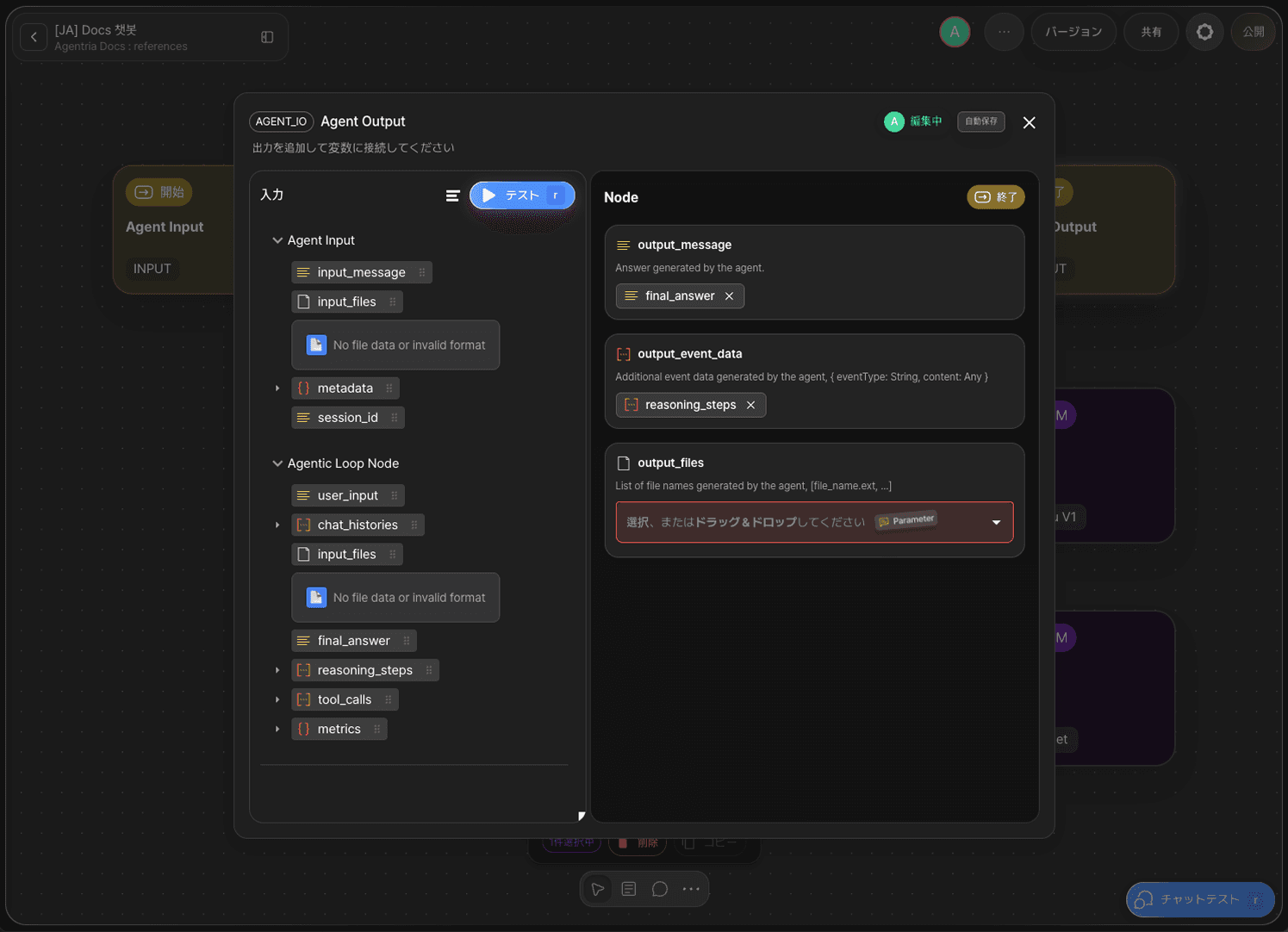Click the Parameter tag in output_files field

pos(906,521)
